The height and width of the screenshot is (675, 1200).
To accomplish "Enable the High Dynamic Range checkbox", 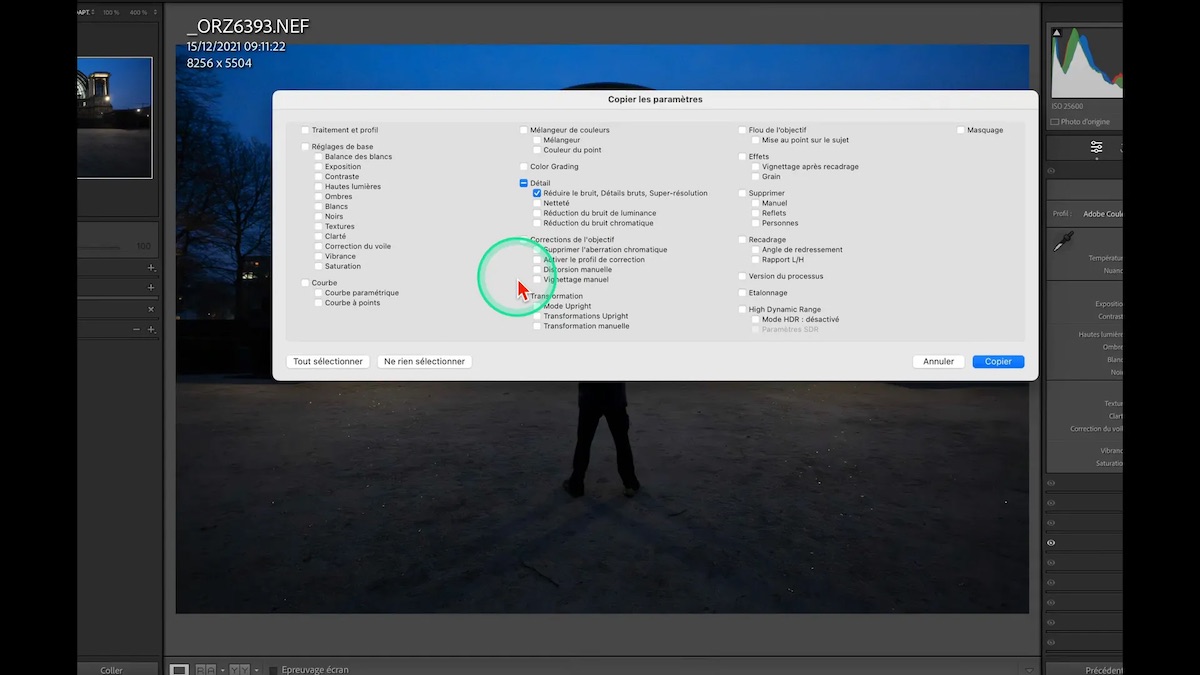I will pos(742,310).
